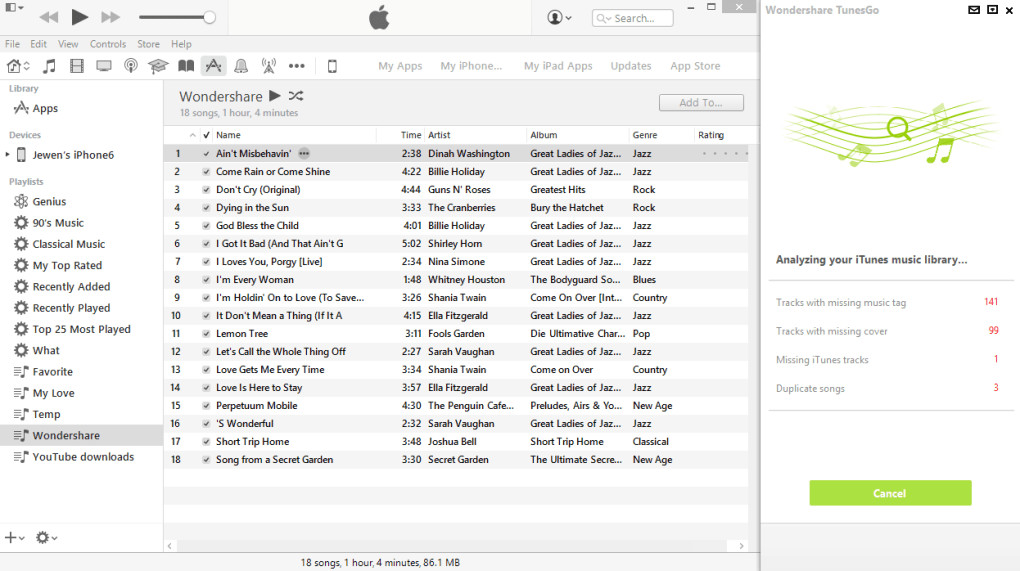Uncheck the Ain't Misbehavin' track checkbox
The height and width of the screenshot is (571, 1020).
(x=206, y=153)
